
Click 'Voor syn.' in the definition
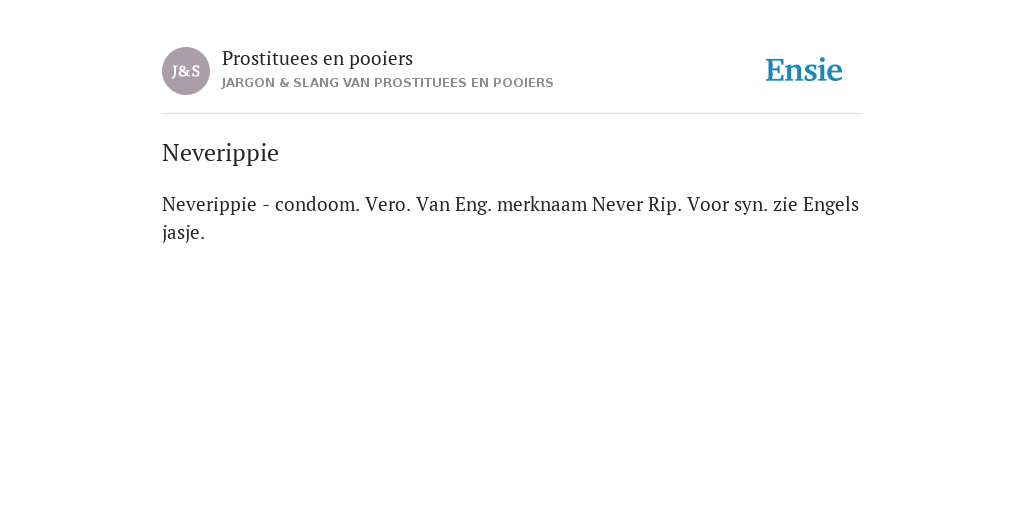(x=728, y=204)
